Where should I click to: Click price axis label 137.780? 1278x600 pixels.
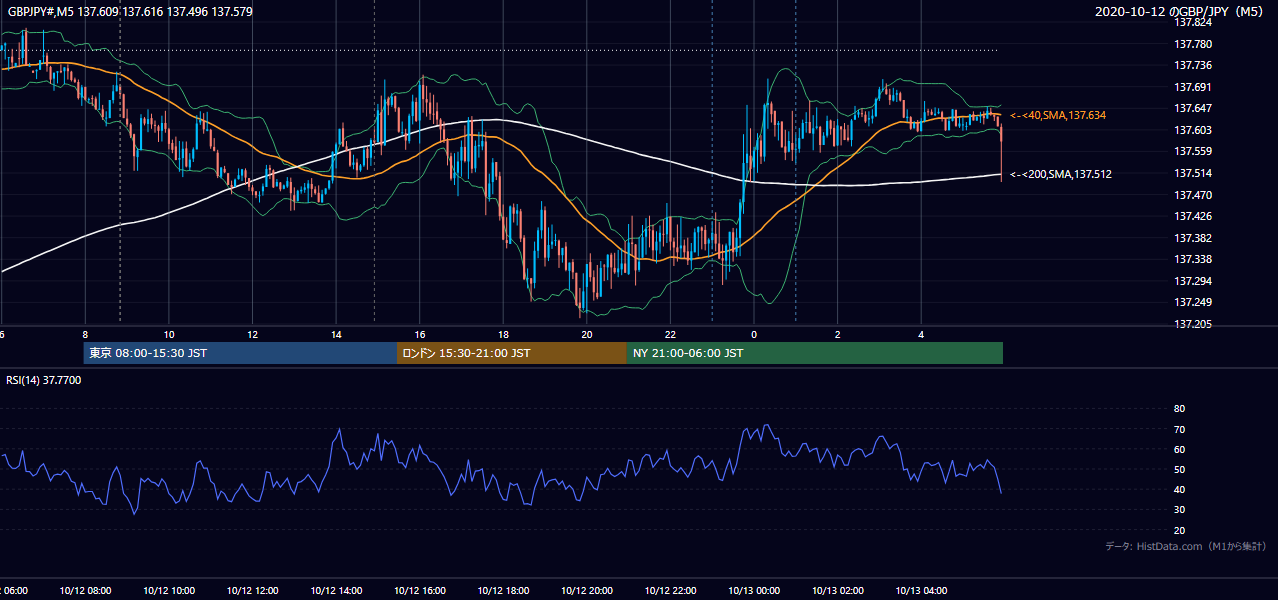click(1192, 44)
